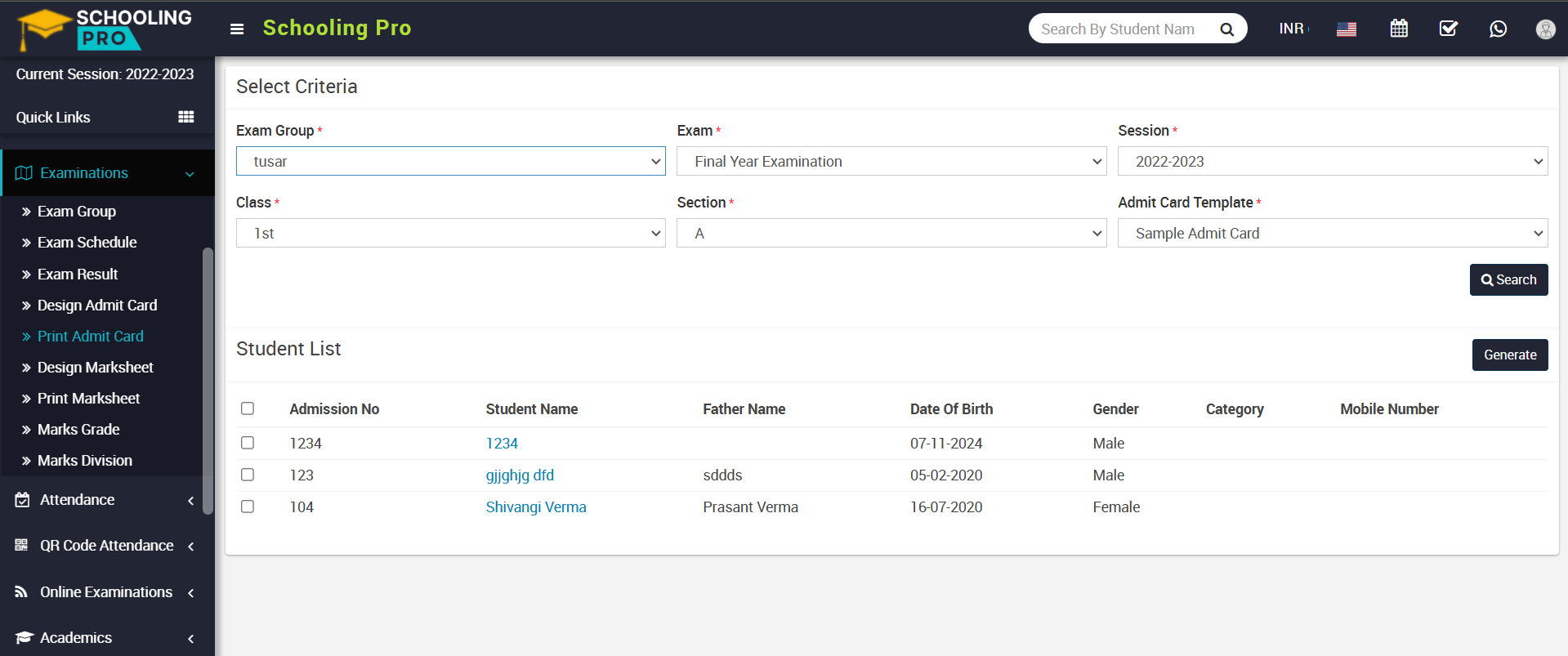The height and width of the screenshot is (656, 1568).
Task: Click date of birth 07-11-2024
Action: pyautogui.click(x=946, y=444)
